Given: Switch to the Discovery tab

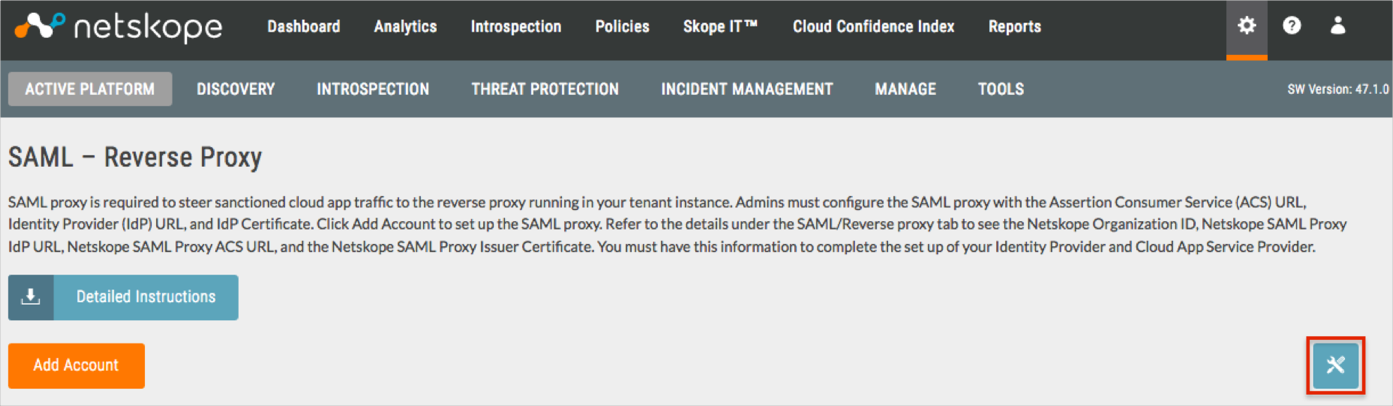Looking at the screenshot, I should tap(236, 89).
